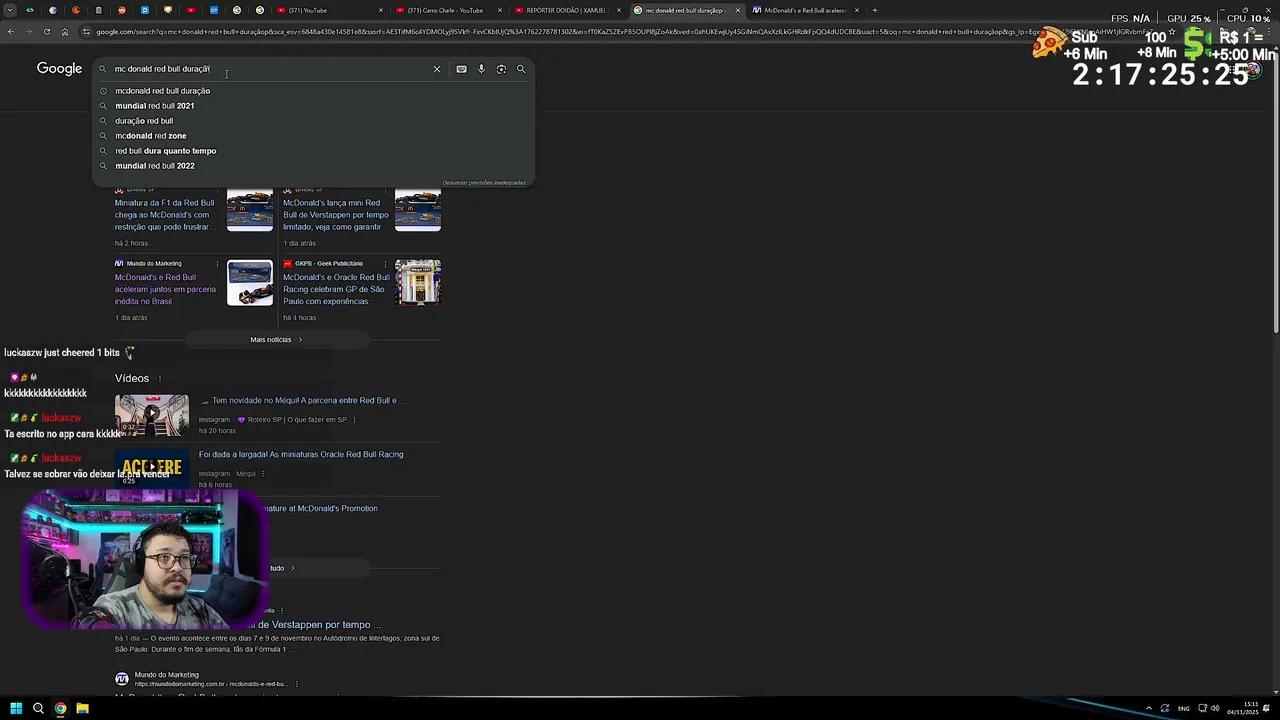The image size is (1280, 720).
Task: Close the 'mc donald red bull duração' tab
Action: pos(738,10)
